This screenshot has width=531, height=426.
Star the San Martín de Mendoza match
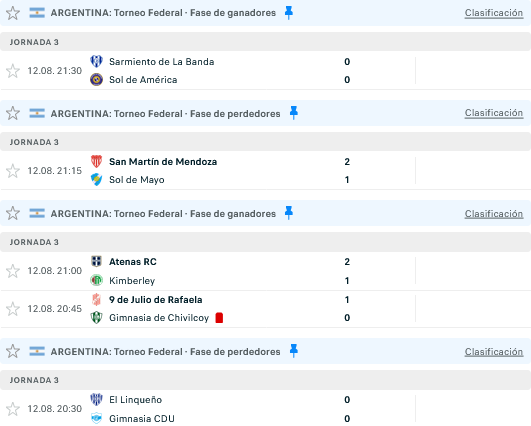(x=13, y=171)
